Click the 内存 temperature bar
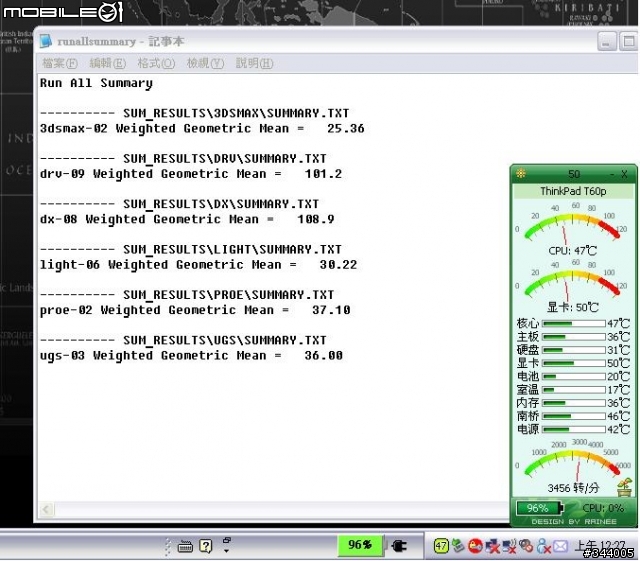The height and width of the screenshot is (561, 640). (x=573, y=403)
